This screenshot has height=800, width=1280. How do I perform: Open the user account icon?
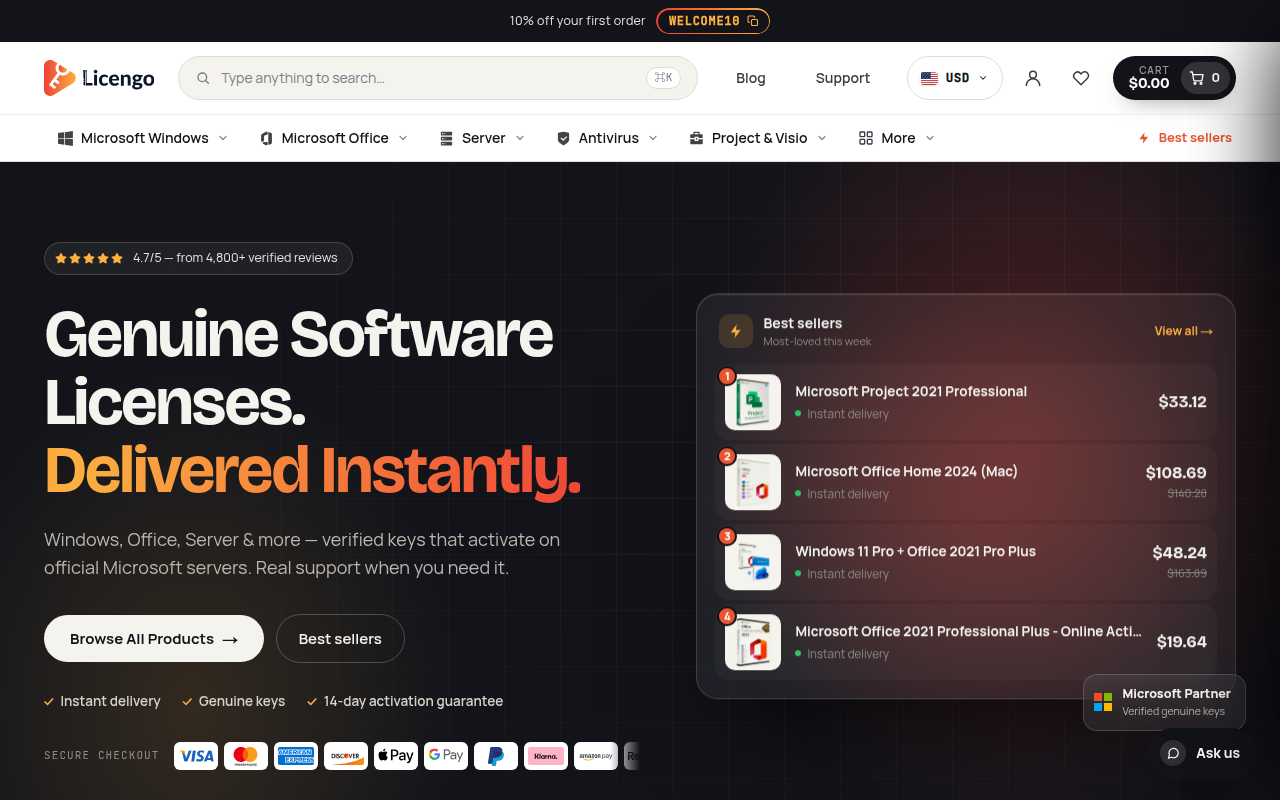[x=1033, y=78]
